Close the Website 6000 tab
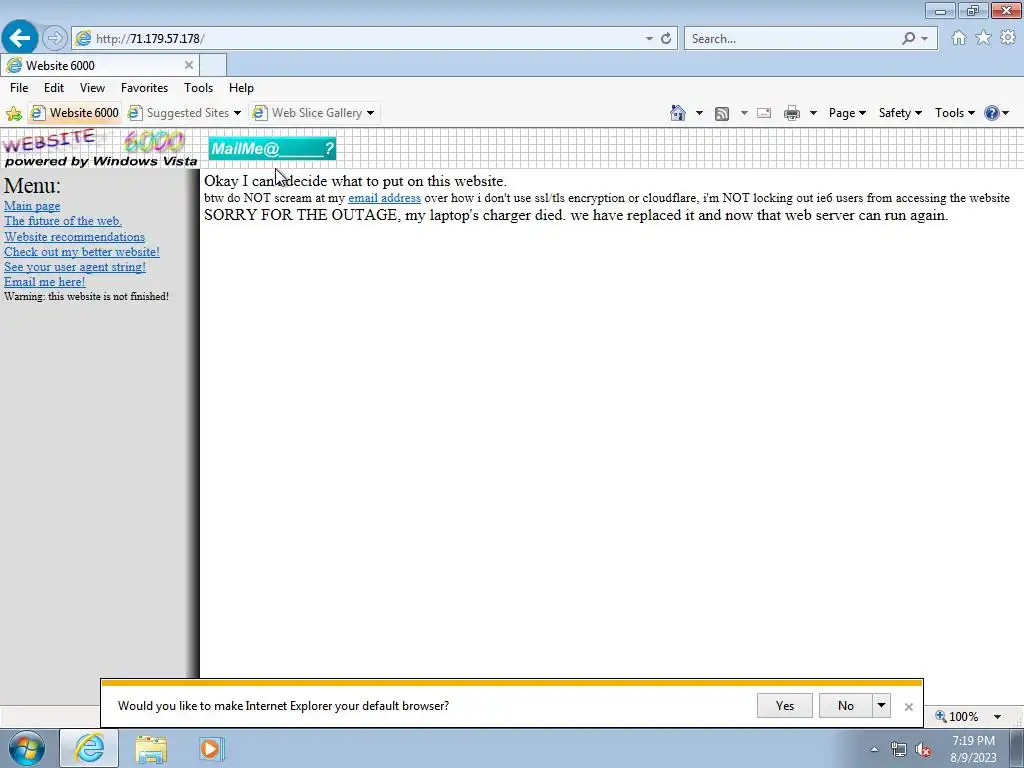The width and height of the screenshot is (1024, 768). pyautogui.click(x=189, y=65)
